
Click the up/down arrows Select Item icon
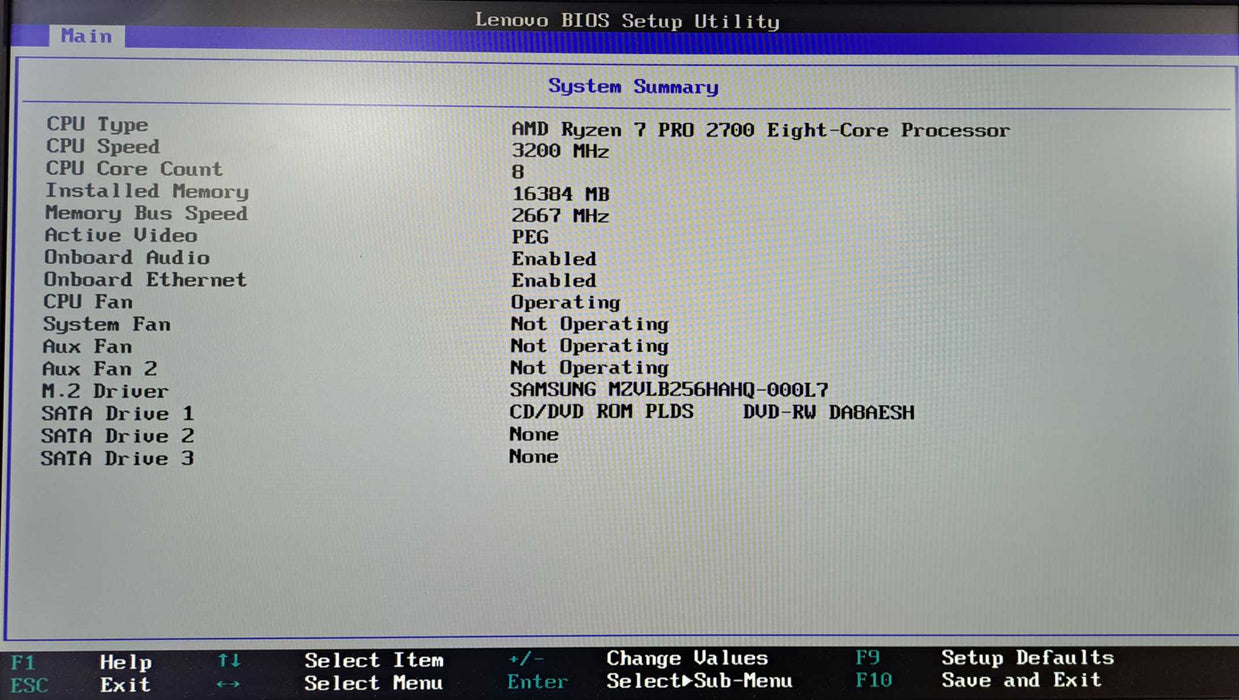[x=229, y=661]
